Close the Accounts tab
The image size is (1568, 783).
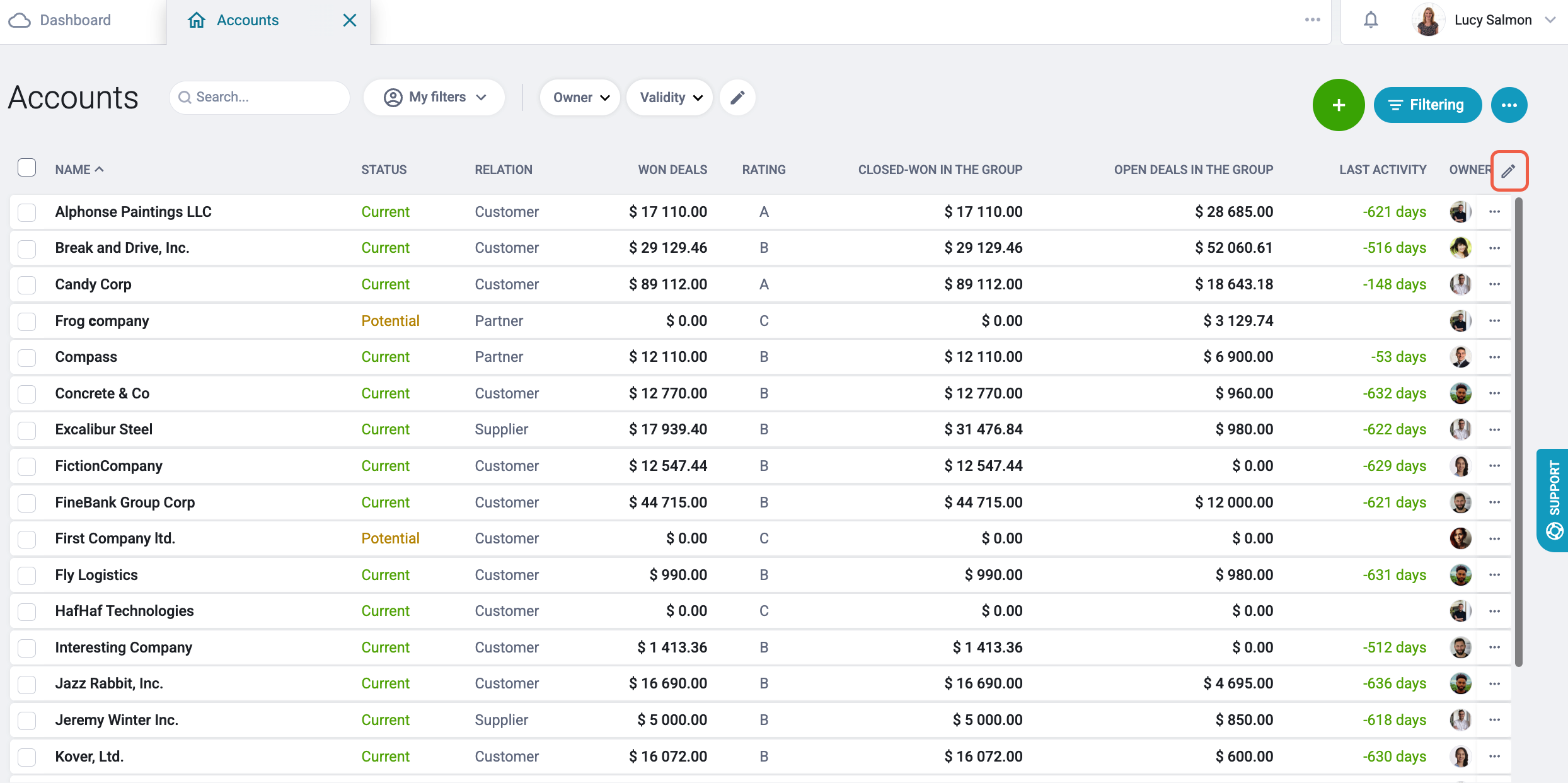[350, 20]
